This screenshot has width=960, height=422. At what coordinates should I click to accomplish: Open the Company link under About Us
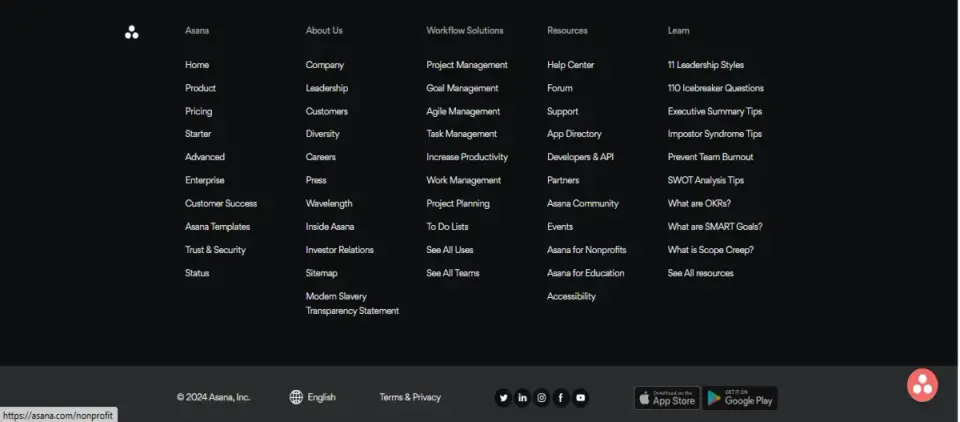point(325,65)
